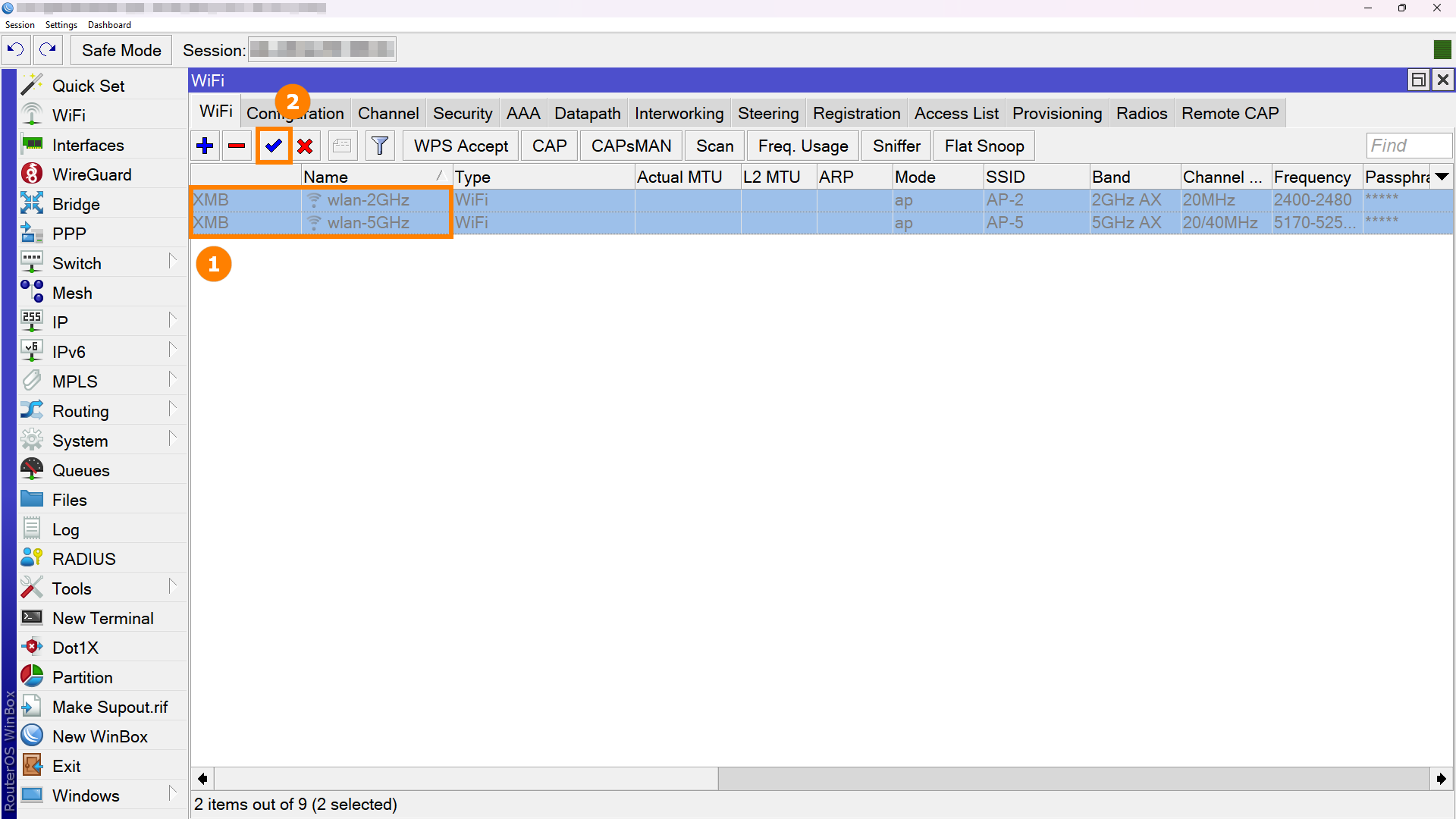Click the CAPsMAN button
The image size is (1456, 819).
click(x=631, y=146)
